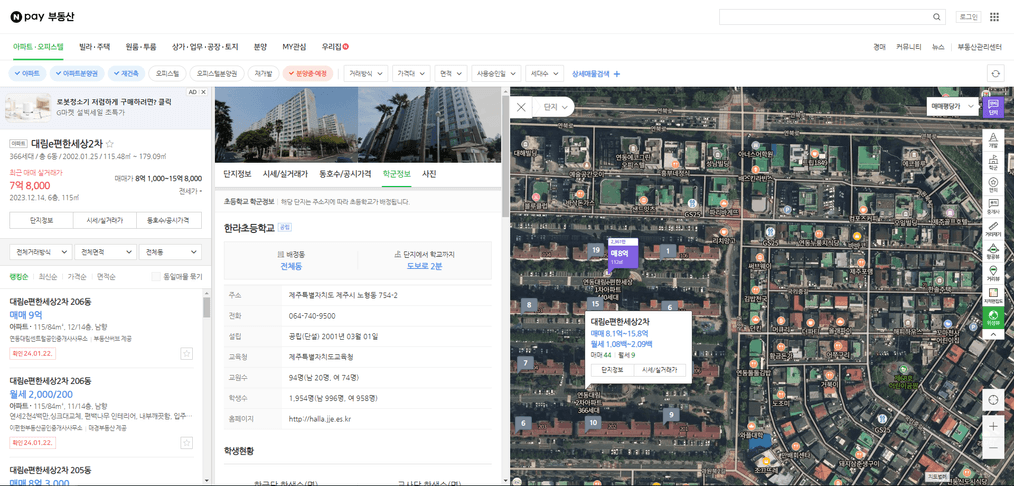This screenshot has height=486, width=1014.
Task: Toggle the 아파트 filter chip
Action: click(28, 74)
